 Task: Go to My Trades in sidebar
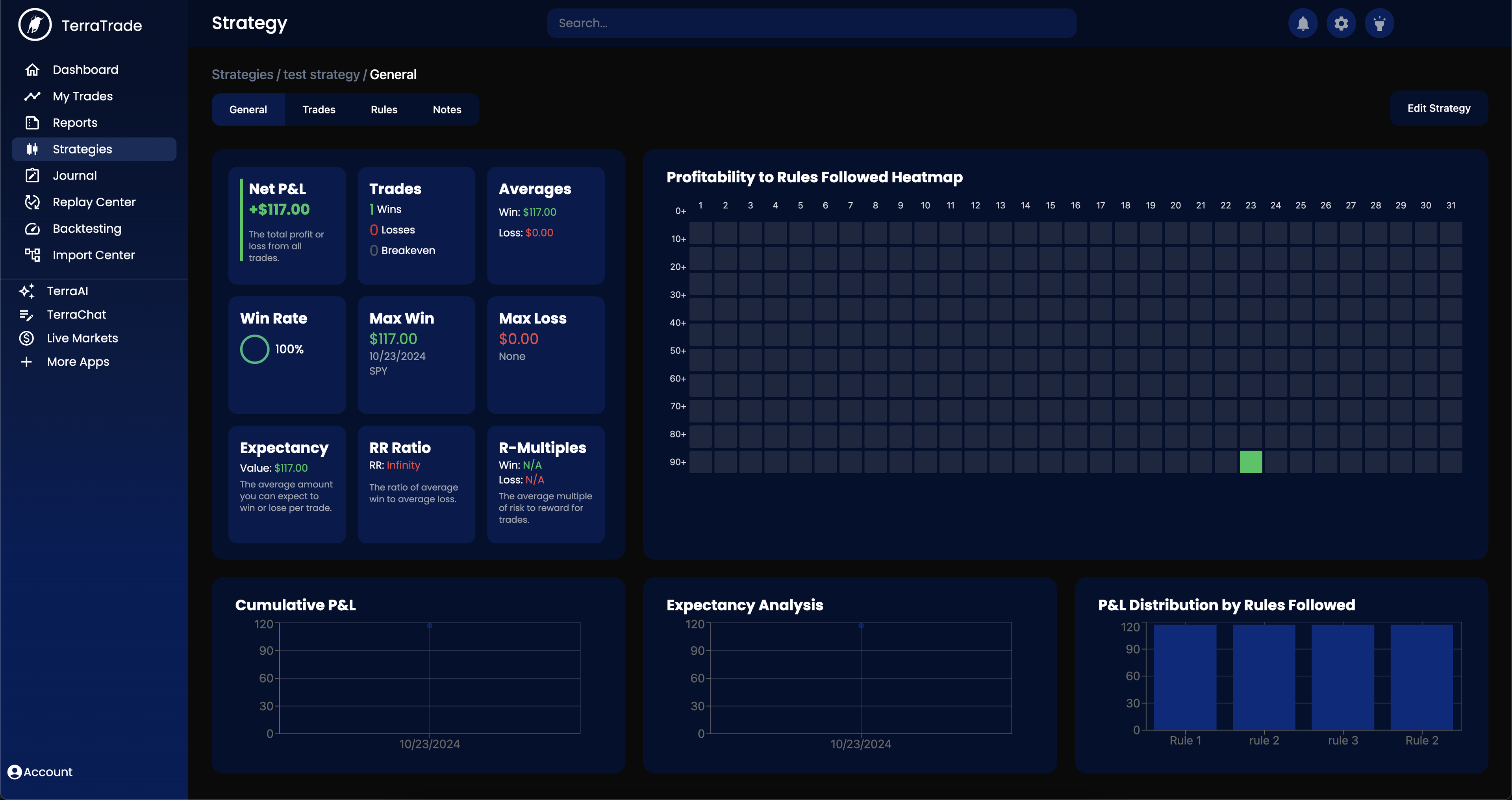click(94, 96)
